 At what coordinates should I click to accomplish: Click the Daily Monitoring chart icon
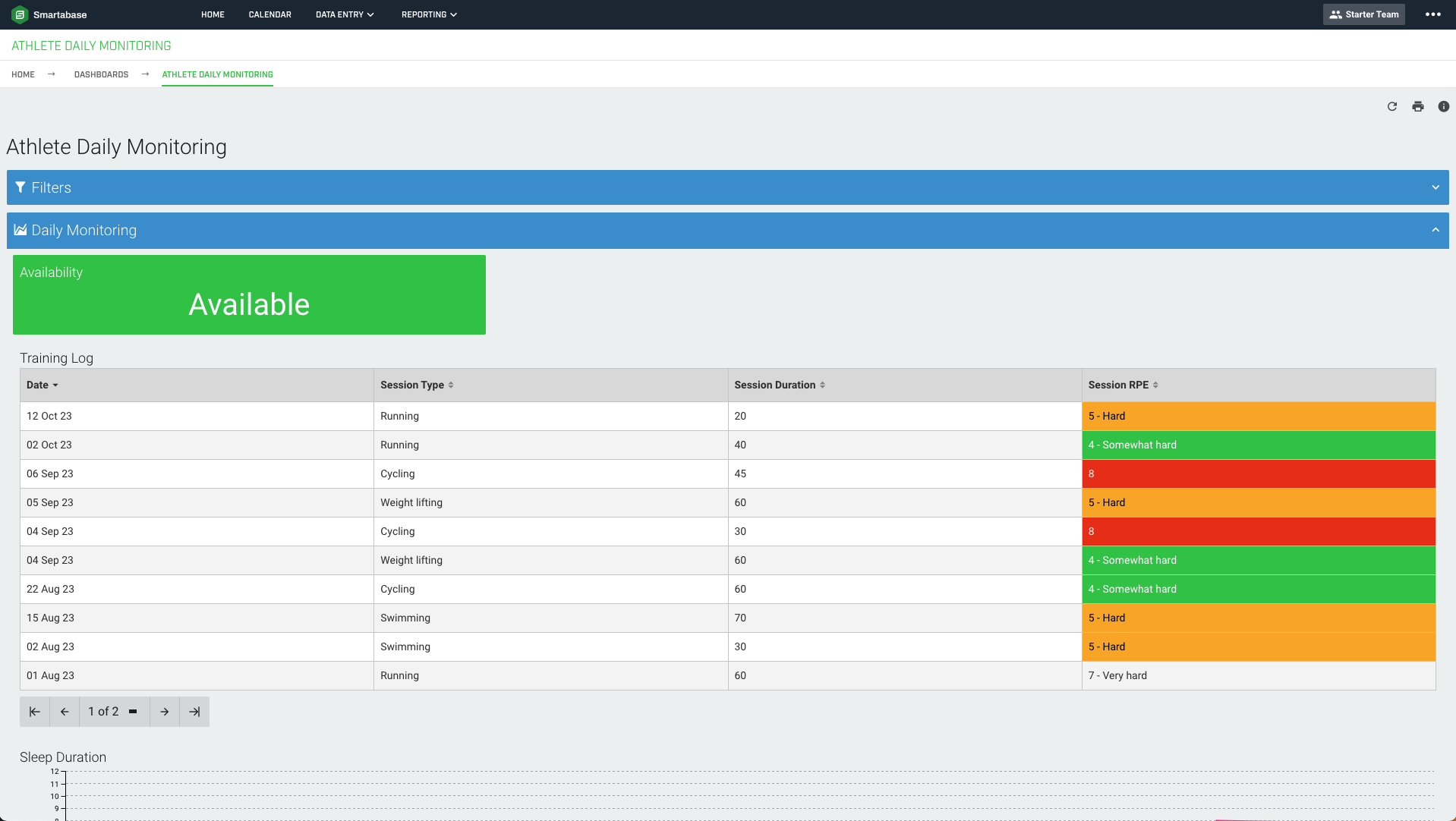tap(20, 229)
